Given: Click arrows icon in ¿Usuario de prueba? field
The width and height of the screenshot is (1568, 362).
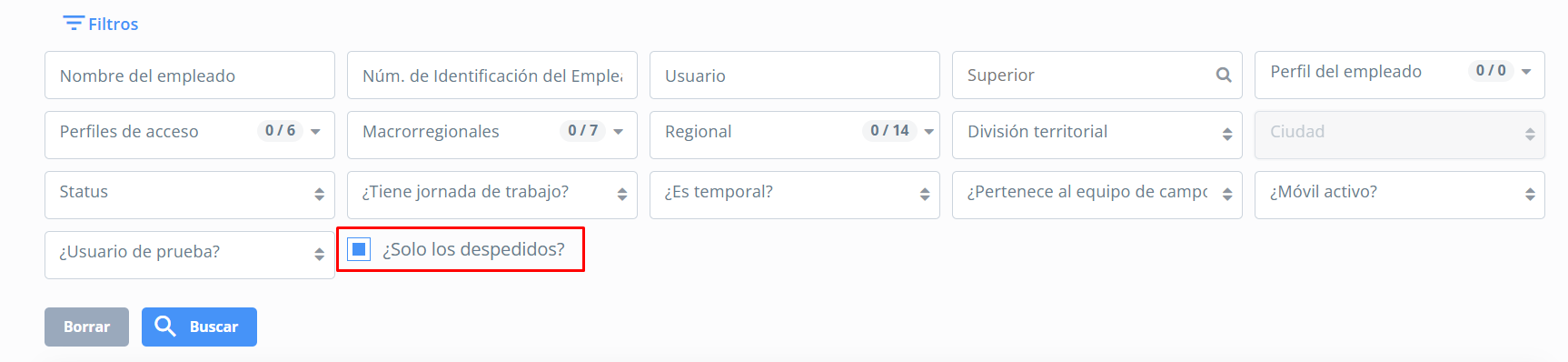Looking at the screenshot, I should 319,254.
